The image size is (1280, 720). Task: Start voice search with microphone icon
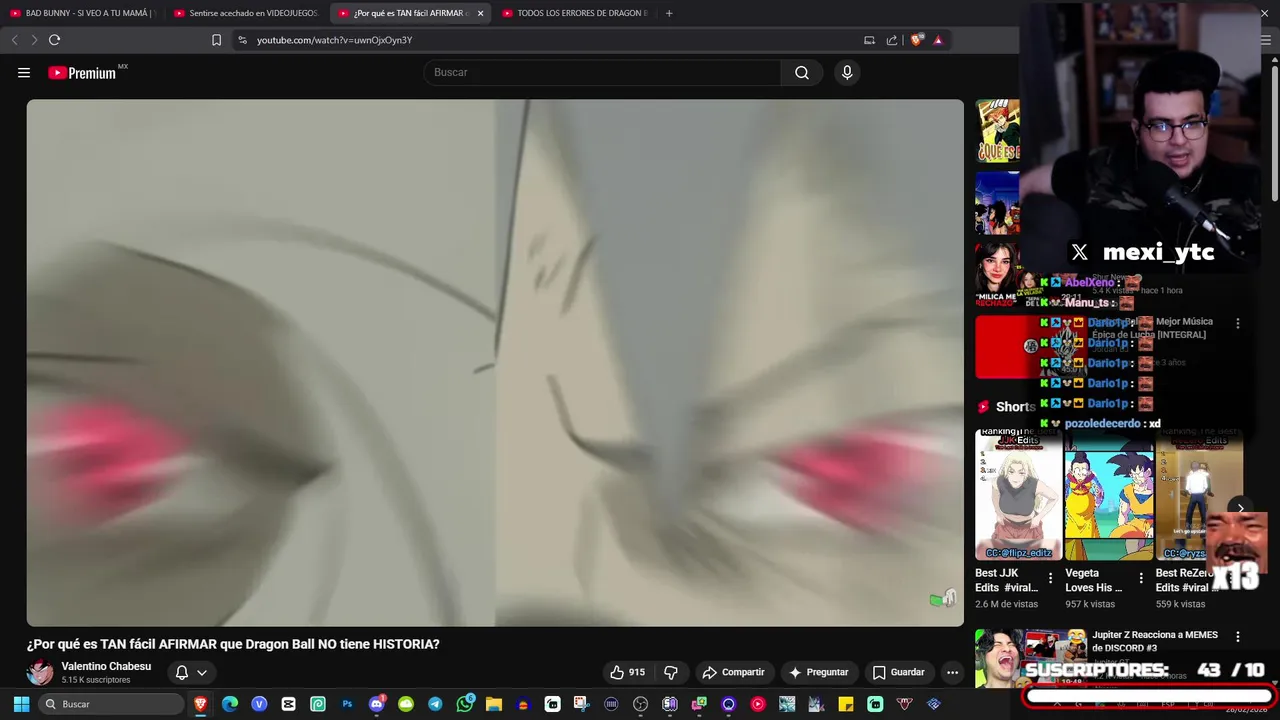click(847, 72)
